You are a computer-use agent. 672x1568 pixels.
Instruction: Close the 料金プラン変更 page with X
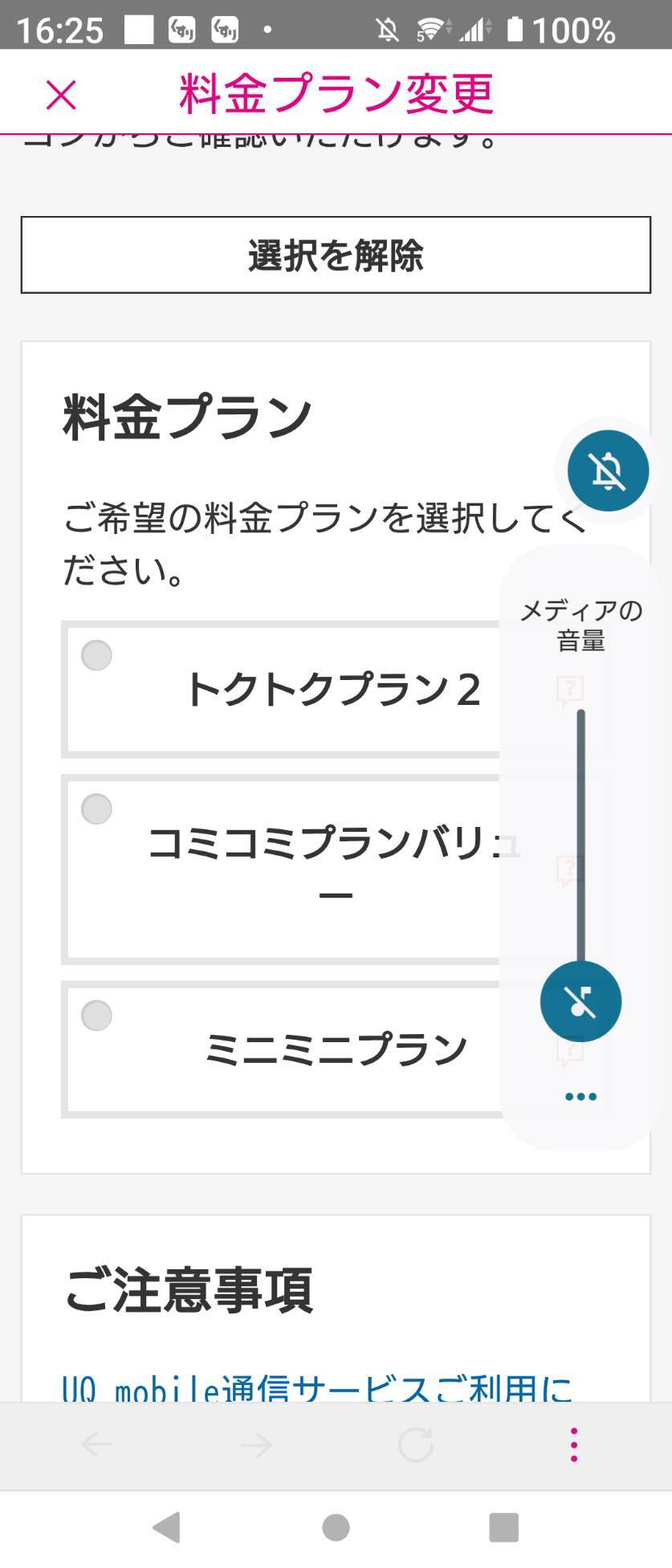click(x=61, y=95)
